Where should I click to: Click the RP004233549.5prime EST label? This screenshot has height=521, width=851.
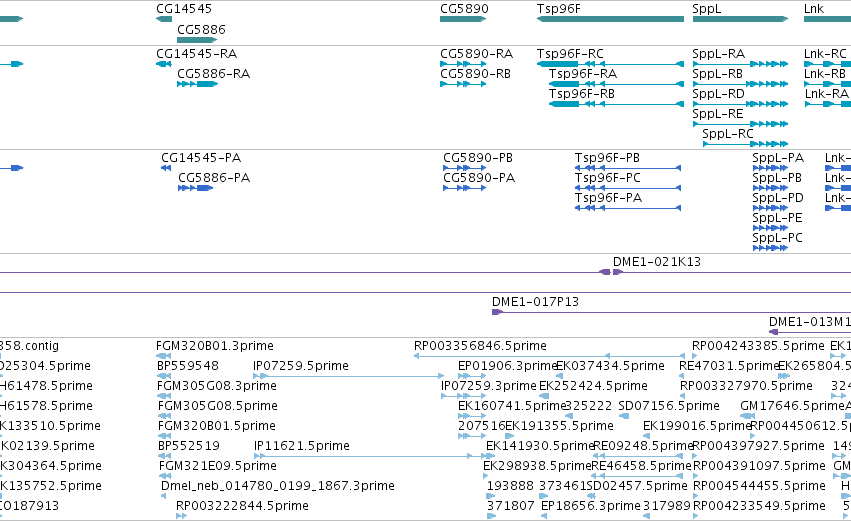coord(759,506)
